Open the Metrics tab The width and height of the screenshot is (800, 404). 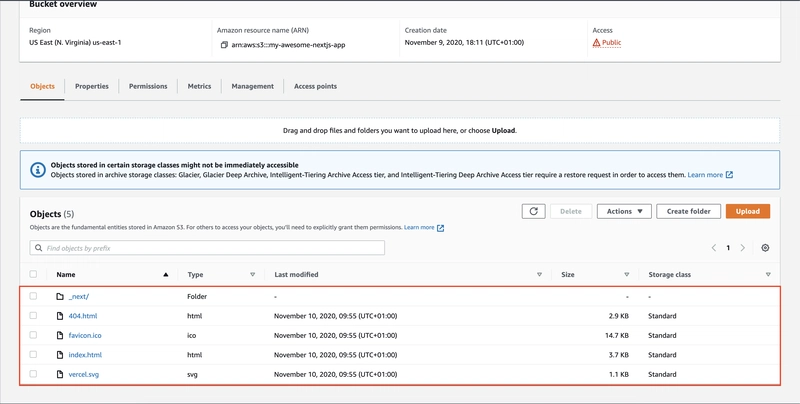click(199, 86)
